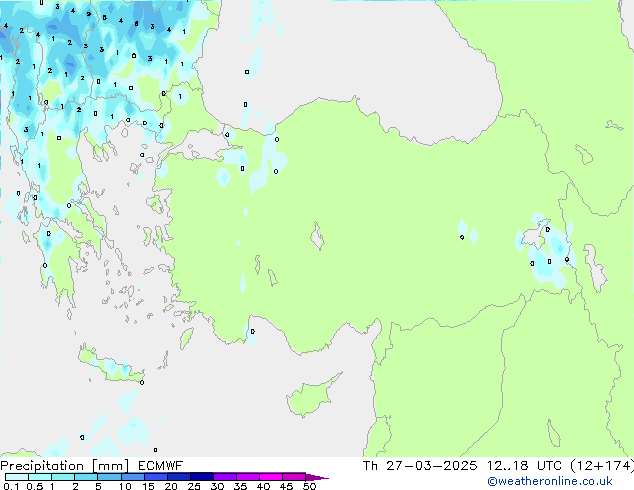This screenshot has height=490, width=634.
Task: Select the 25–30 mm navy legend swatch
Action: tap(201, 477)
